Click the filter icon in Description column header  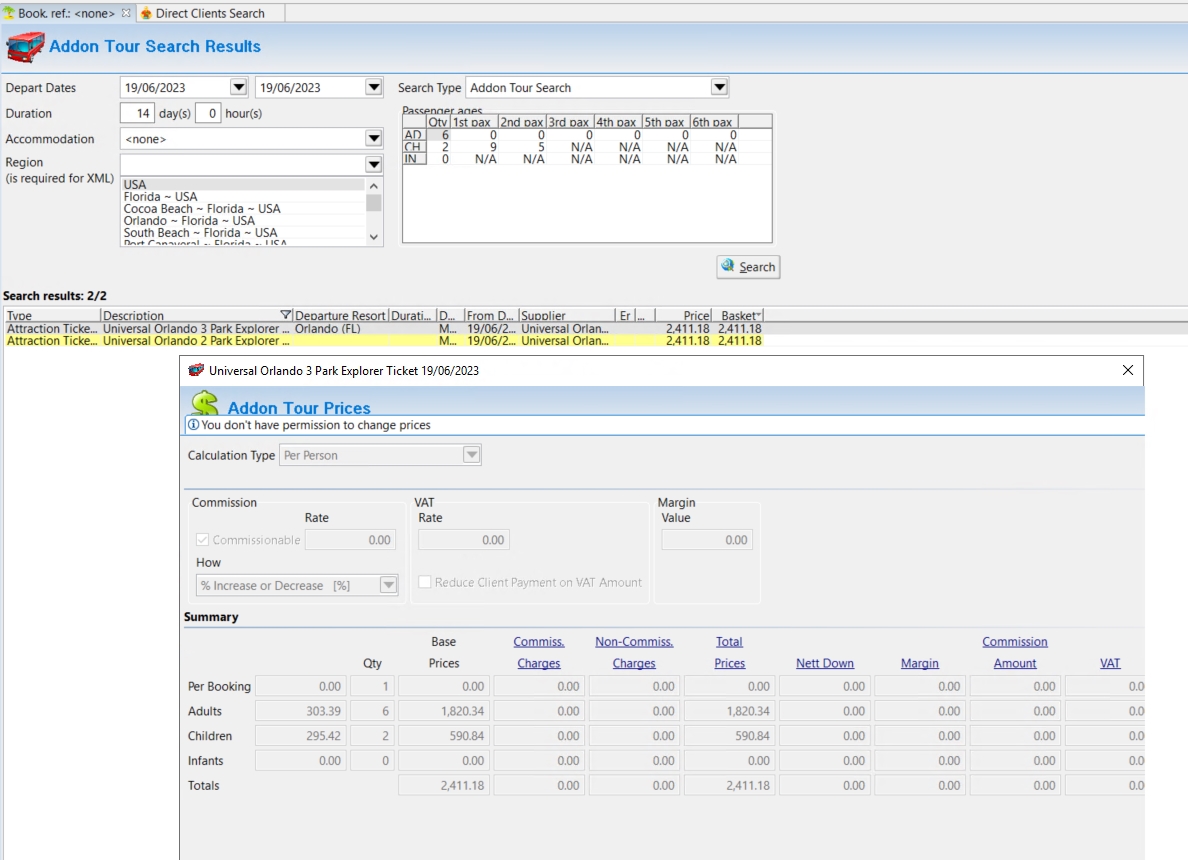click(x=286, y=315)
